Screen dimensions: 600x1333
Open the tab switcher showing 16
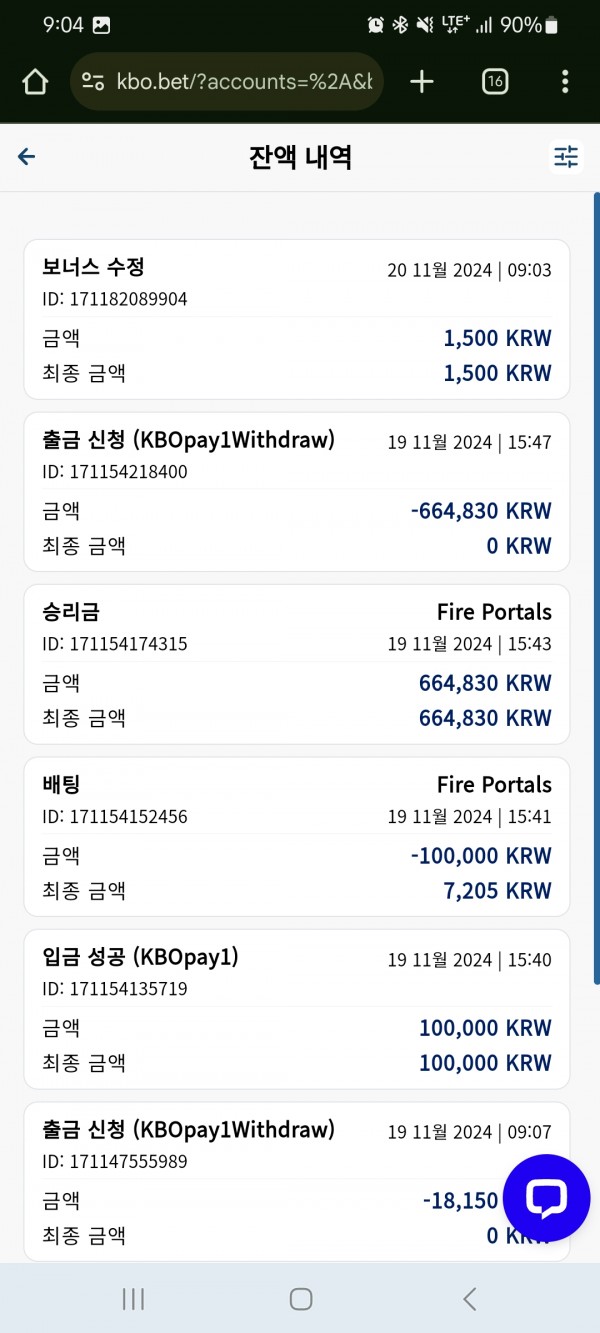click(494, 82)
